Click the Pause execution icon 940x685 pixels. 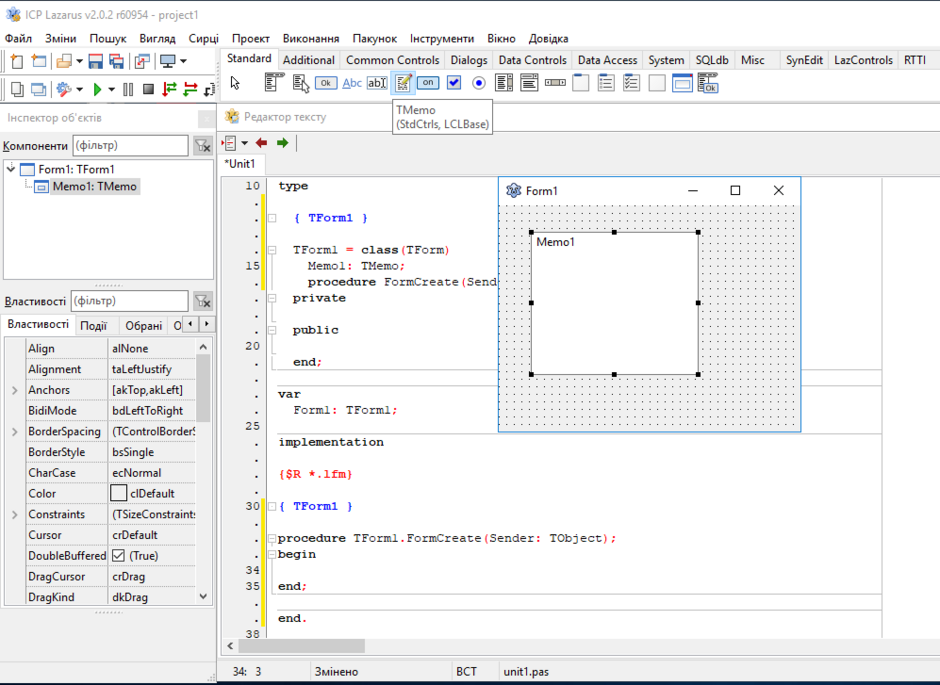pos(128,90)
